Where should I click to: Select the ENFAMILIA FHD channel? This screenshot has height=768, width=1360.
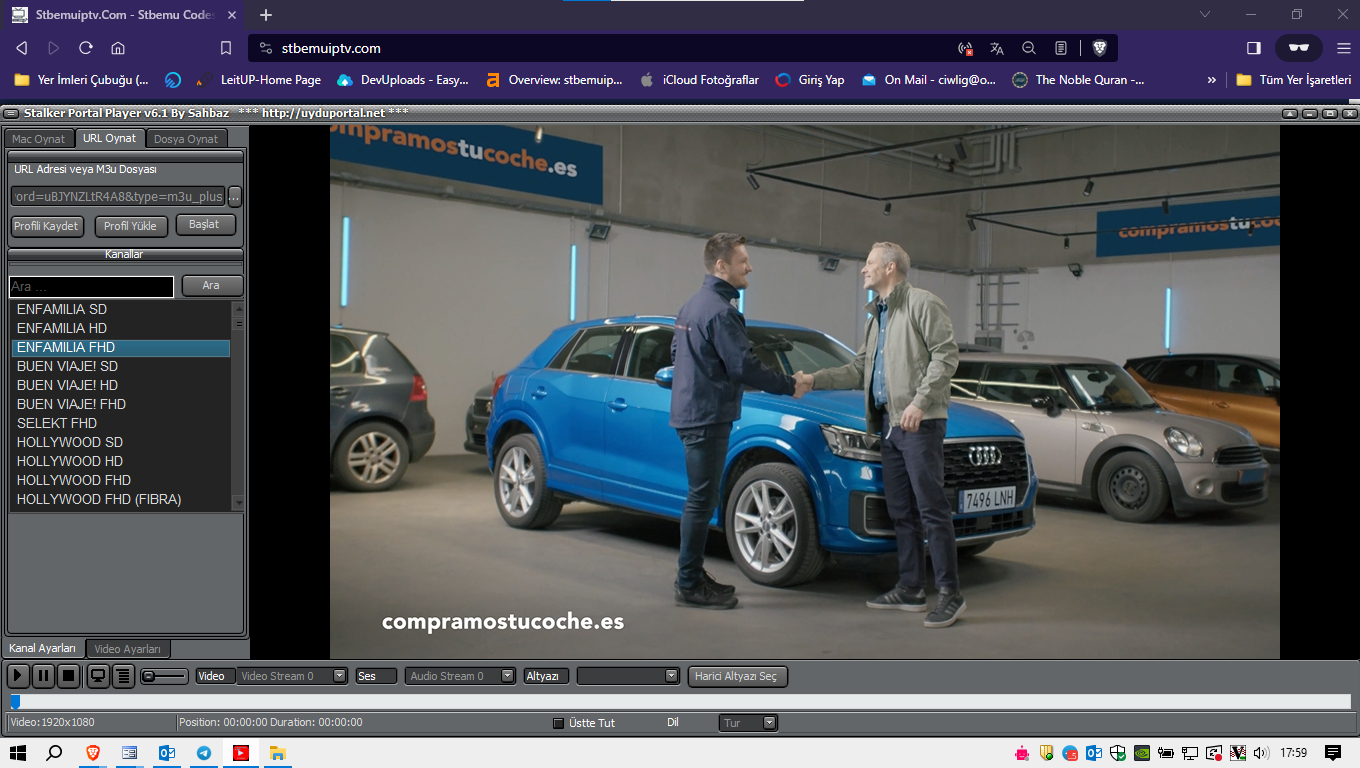tap(121, 347)
